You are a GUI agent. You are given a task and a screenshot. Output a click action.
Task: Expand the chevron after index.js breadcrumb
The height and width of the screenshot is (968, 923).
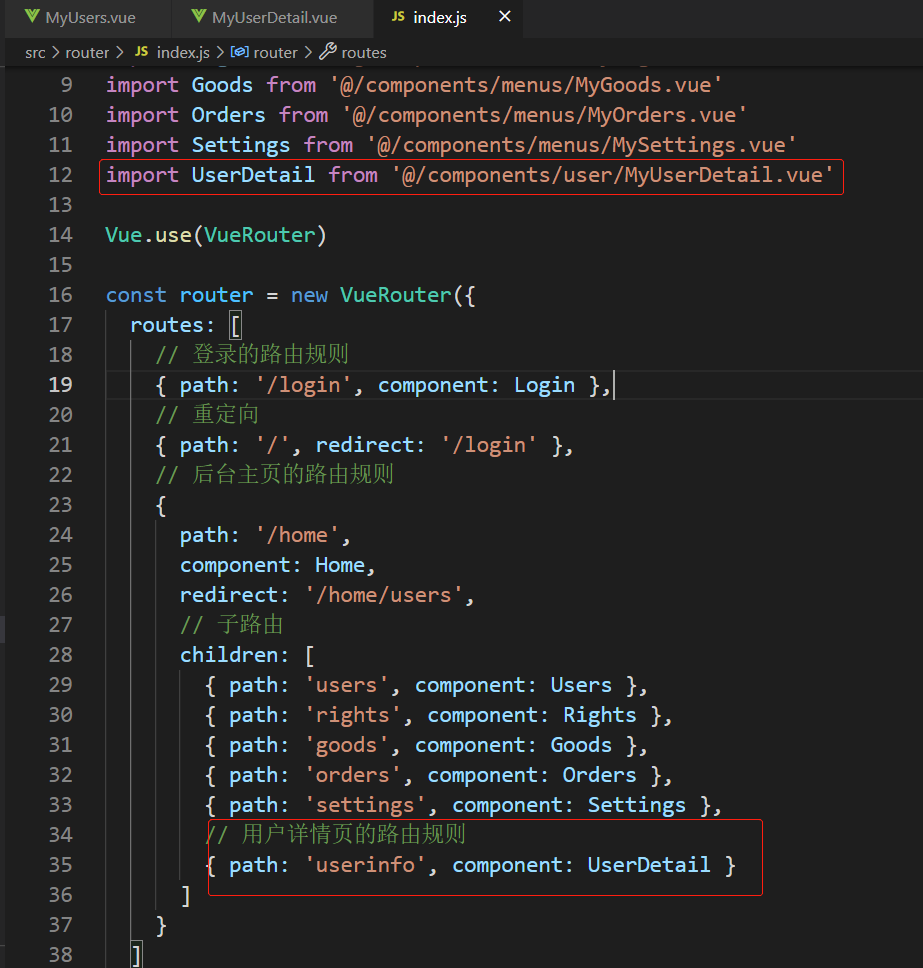220,53
